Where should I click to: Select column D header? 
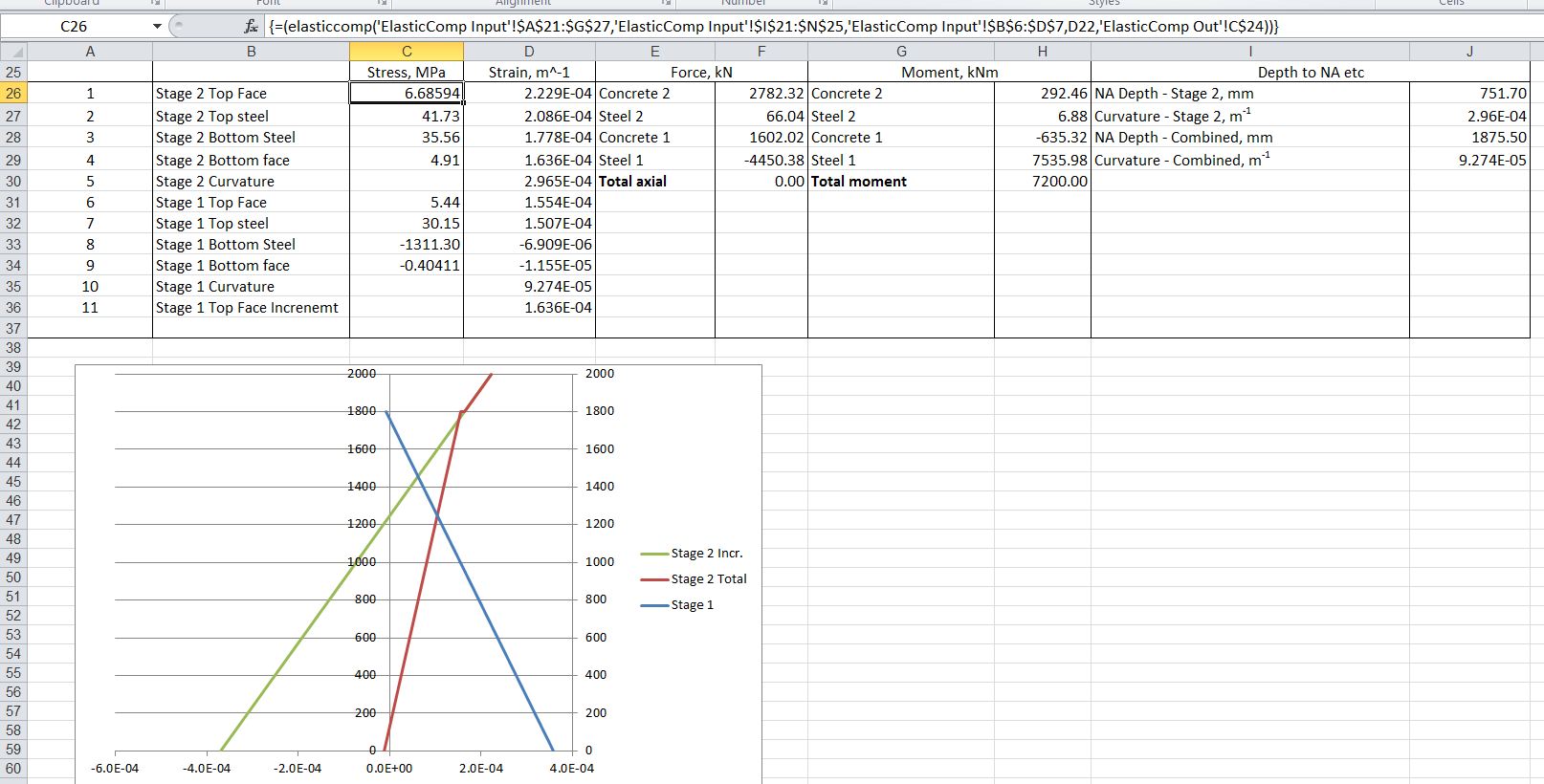529,52
